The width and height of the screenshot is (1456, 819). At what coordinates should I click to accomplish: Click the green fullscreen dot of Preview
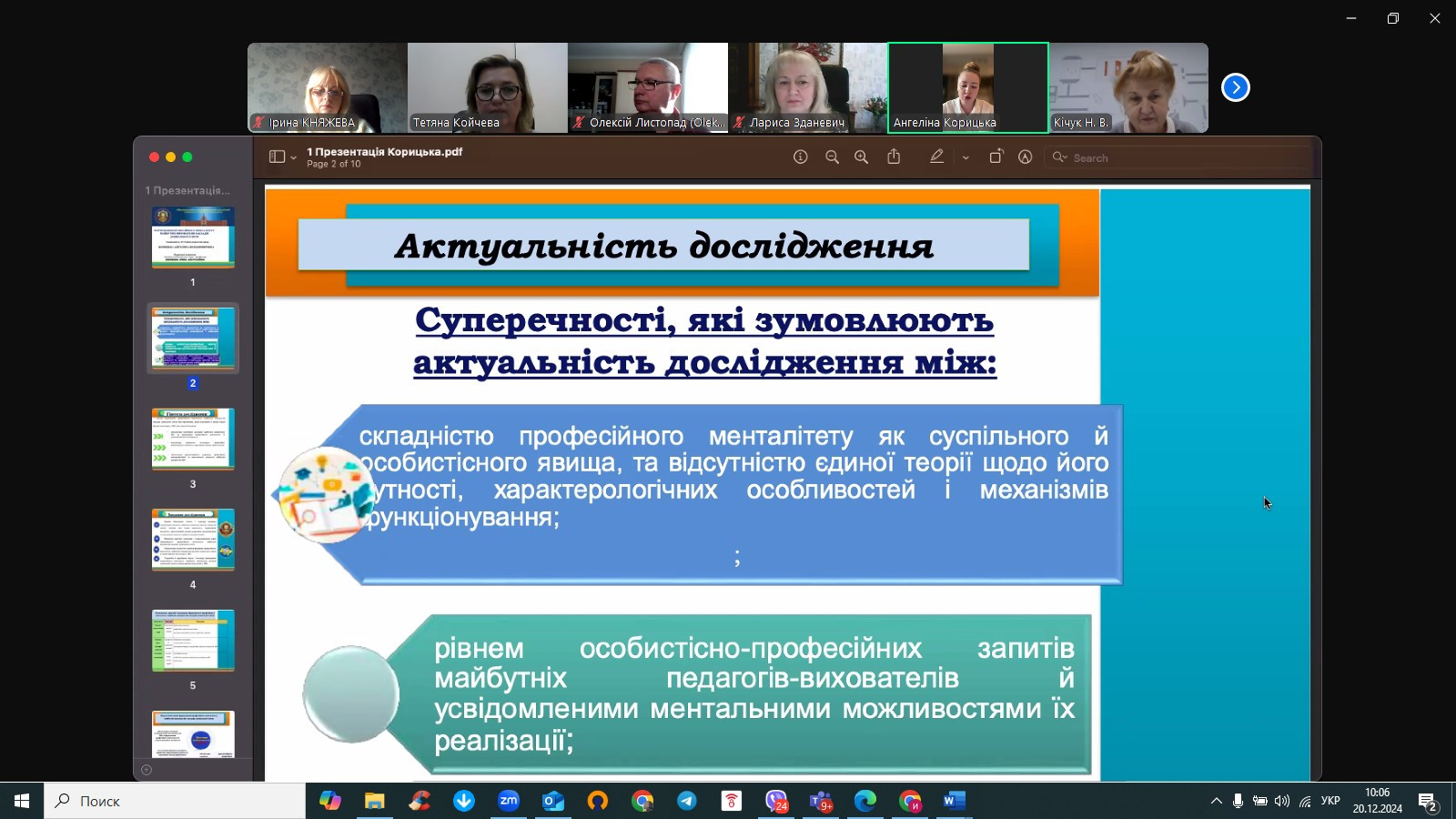coord(187,157)
